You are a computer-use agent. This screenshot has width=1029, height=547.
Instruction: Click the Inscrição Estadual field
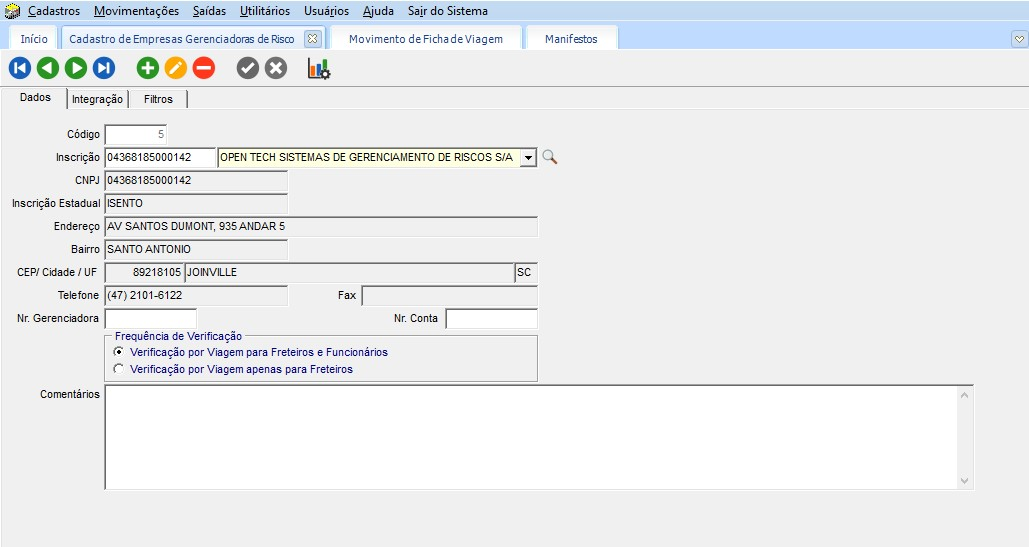coord(196,203)
